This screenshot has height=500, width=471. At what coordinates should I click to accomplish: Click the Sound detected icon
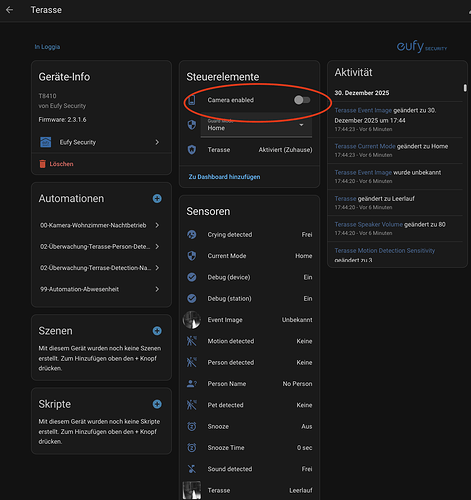click(192, 469)
